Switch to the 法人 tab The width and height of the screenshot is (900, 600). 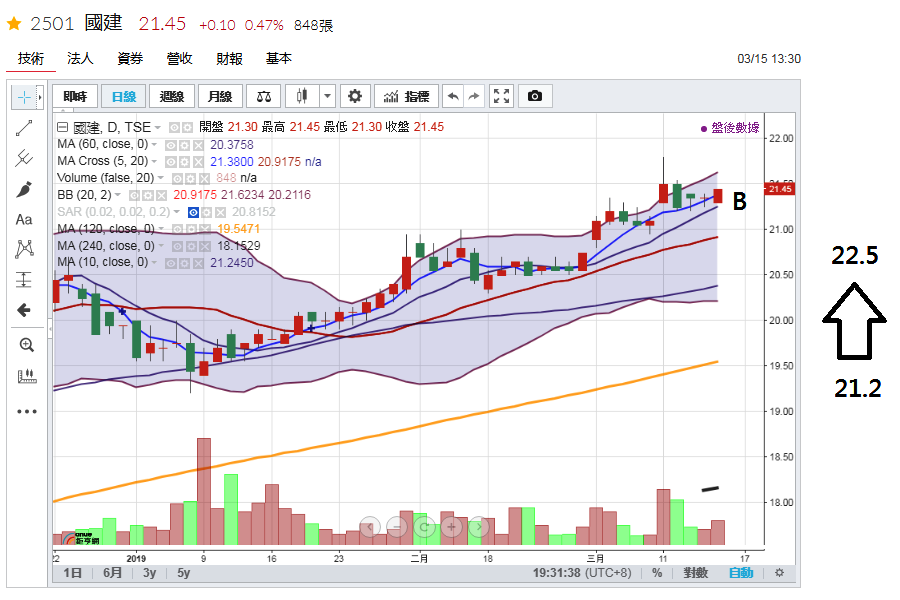click(80, 59)
